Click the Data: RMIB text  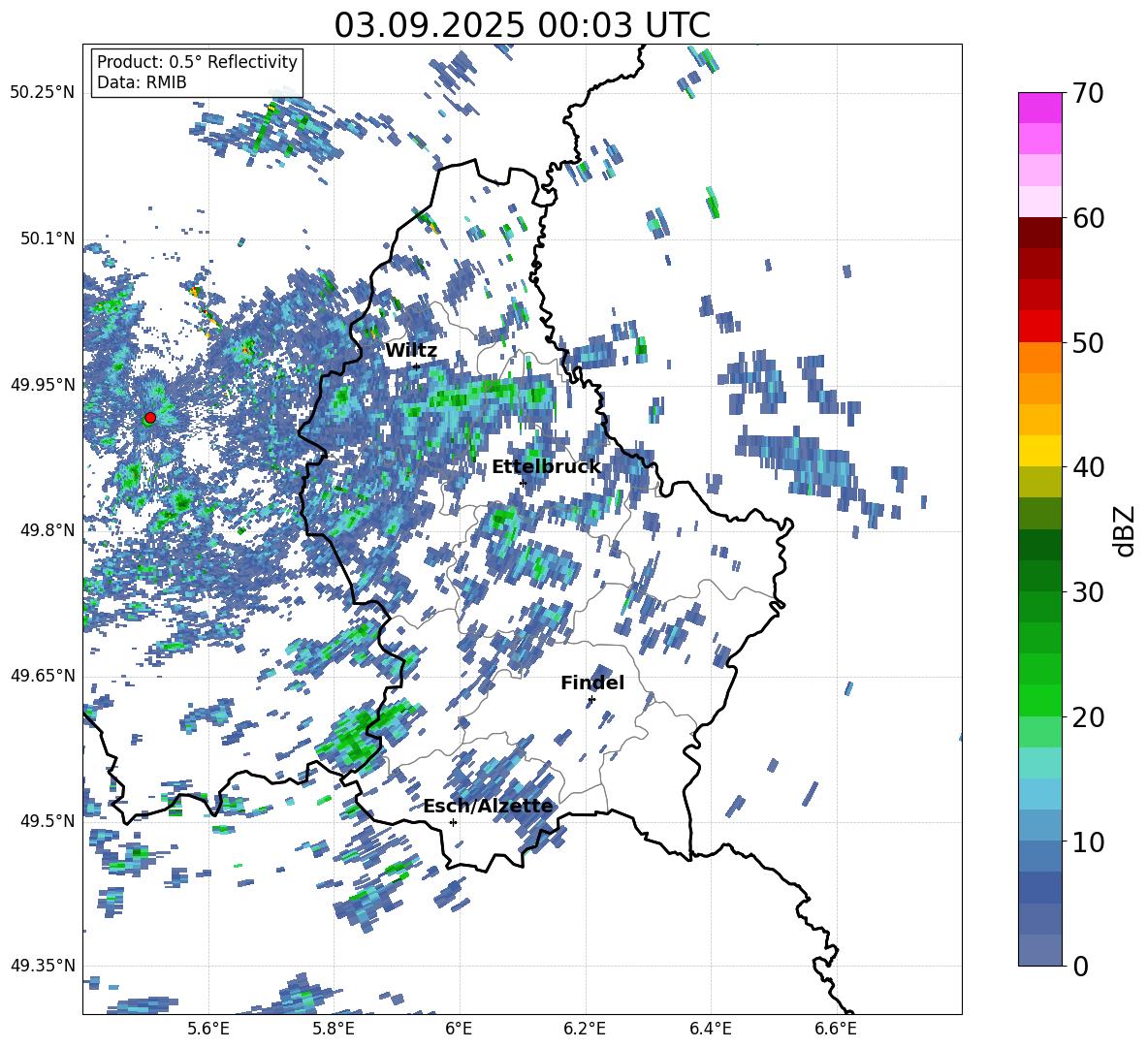point(142,82)
